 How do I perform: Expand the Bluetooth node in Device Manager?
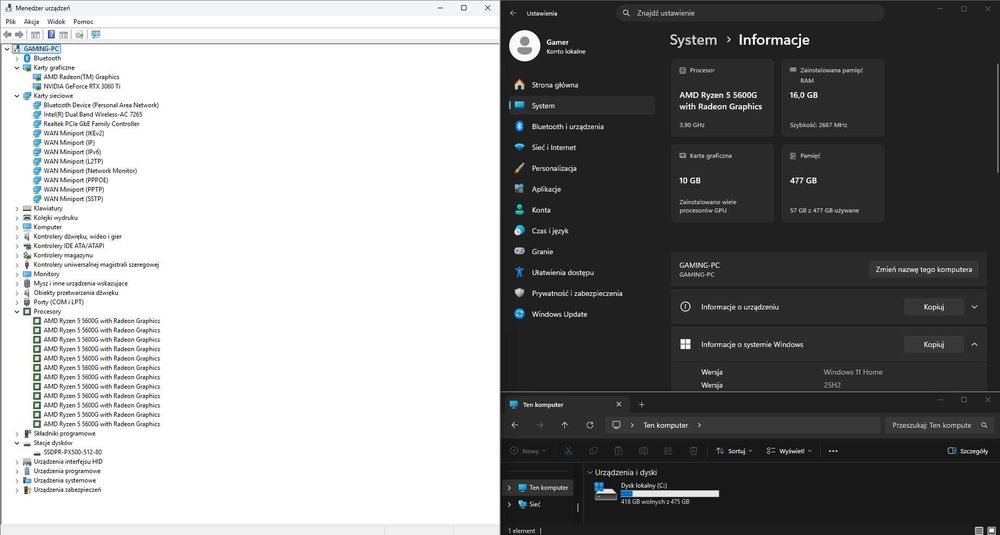click(x=17, y=58)
